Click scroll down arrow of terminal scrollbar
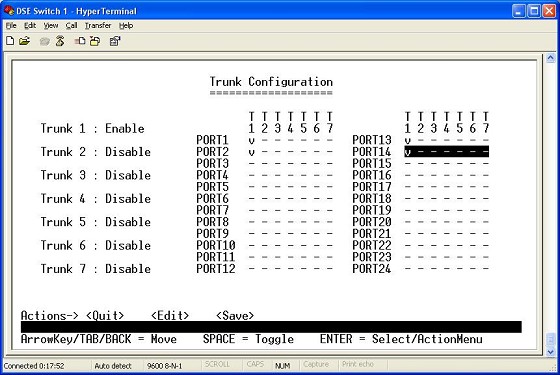Screen dimensions: 560x375 [551, 352]
